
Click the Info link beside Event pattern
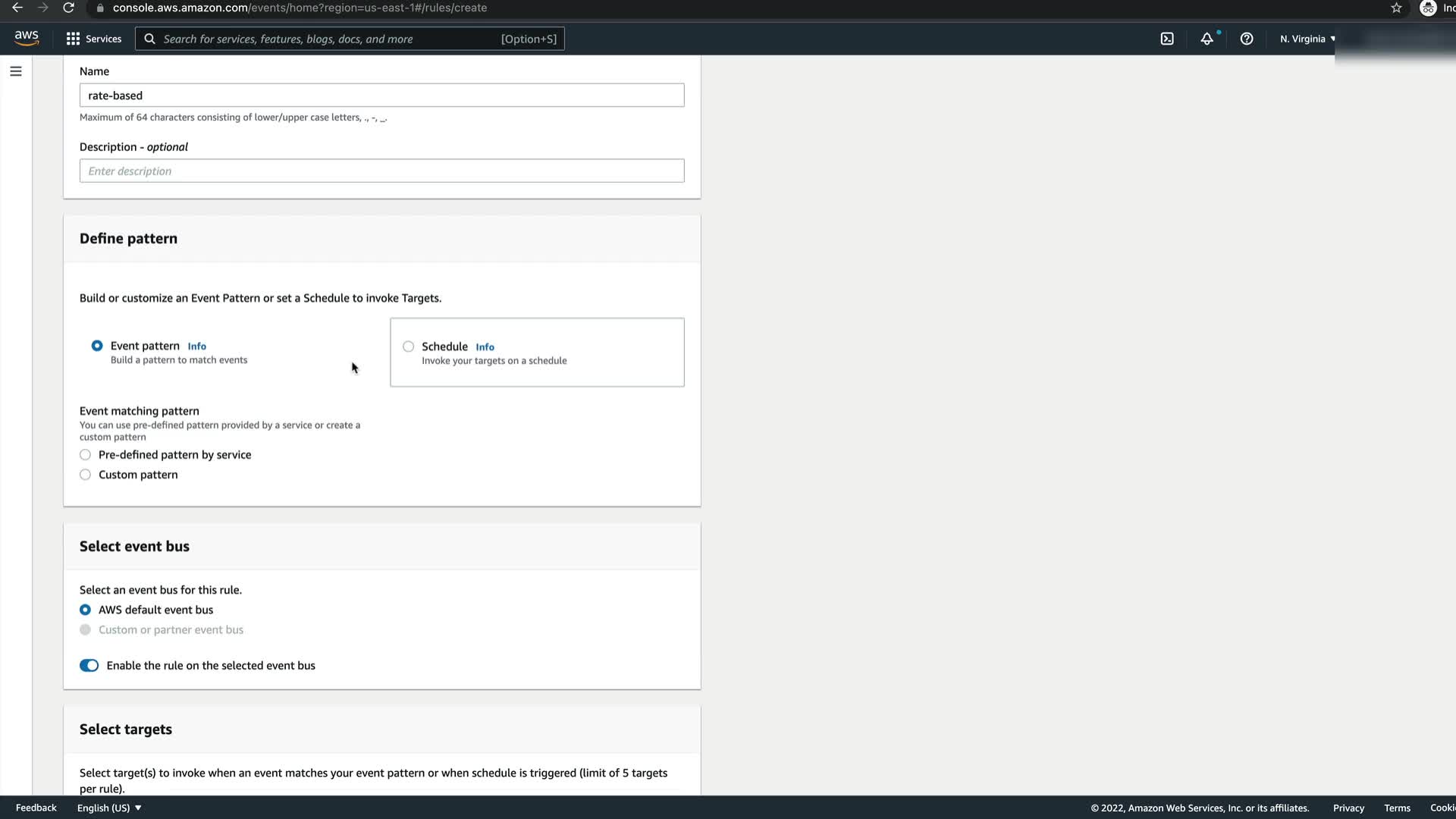click(x=196, y=346)
